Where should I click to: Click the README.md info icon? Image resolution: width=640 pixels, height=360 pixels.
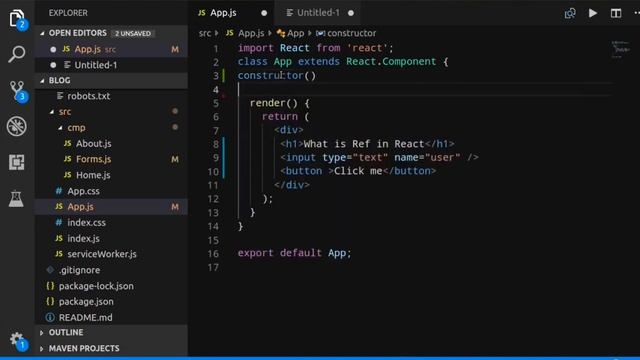click(x=50, y=317)
